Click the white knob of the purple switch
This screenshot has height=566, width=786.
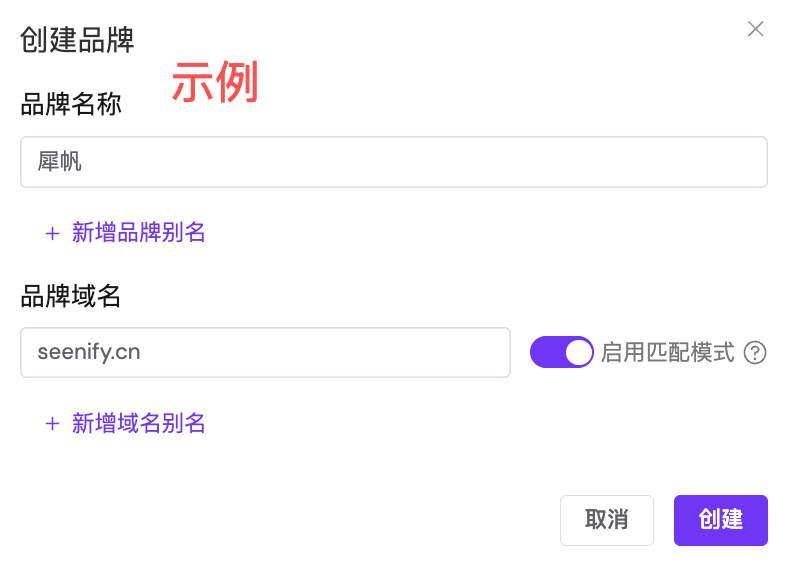point(578,352)
